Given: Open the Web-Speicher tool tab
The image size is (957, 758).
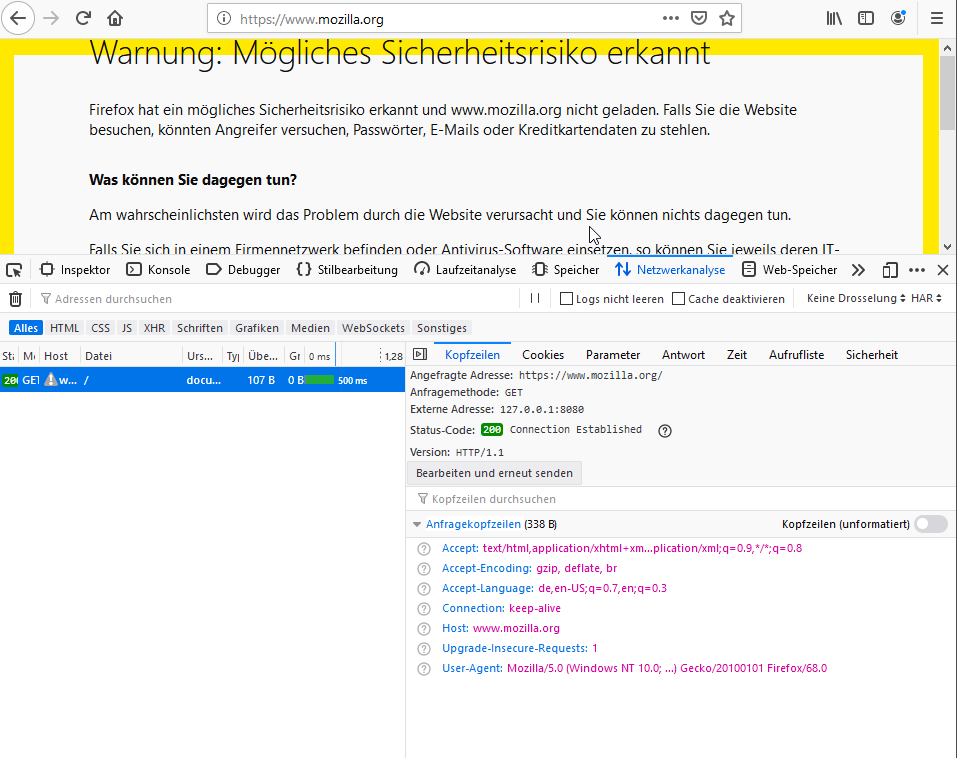Looking at the screenshot, I should tap(789, 270).
